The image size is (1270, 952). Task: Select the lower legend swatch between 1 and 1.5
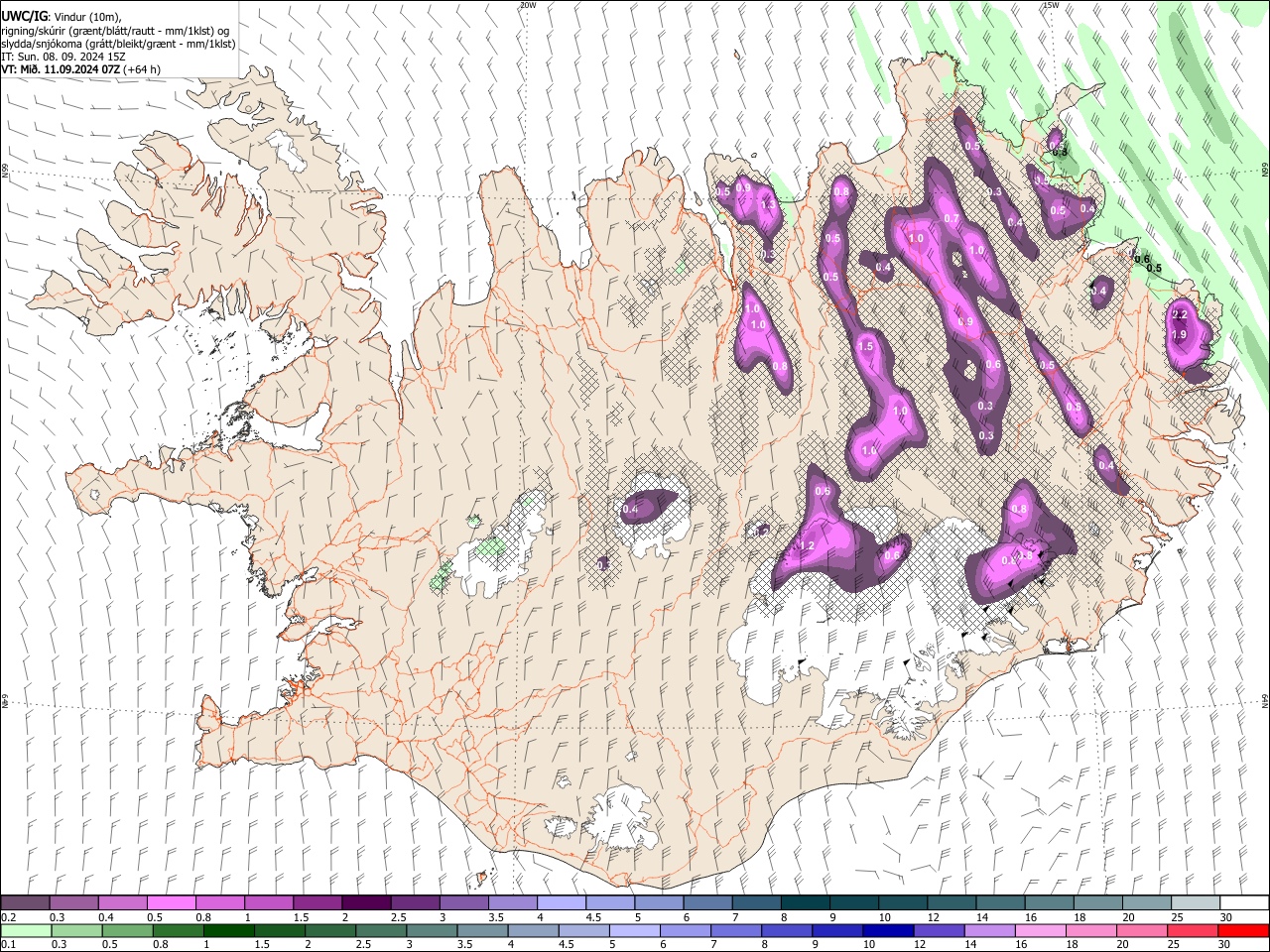228,930
